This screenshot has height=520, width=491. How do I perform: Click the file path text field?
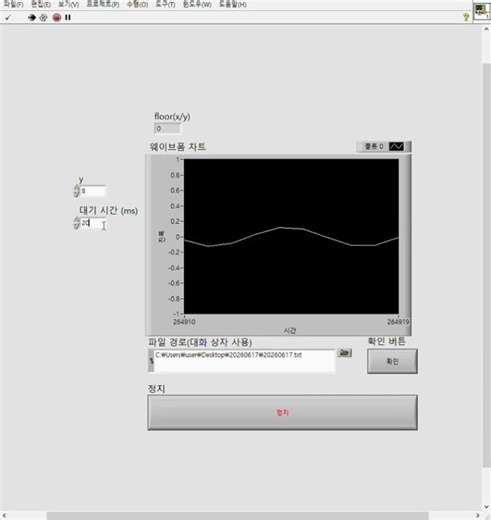point(244,361)
